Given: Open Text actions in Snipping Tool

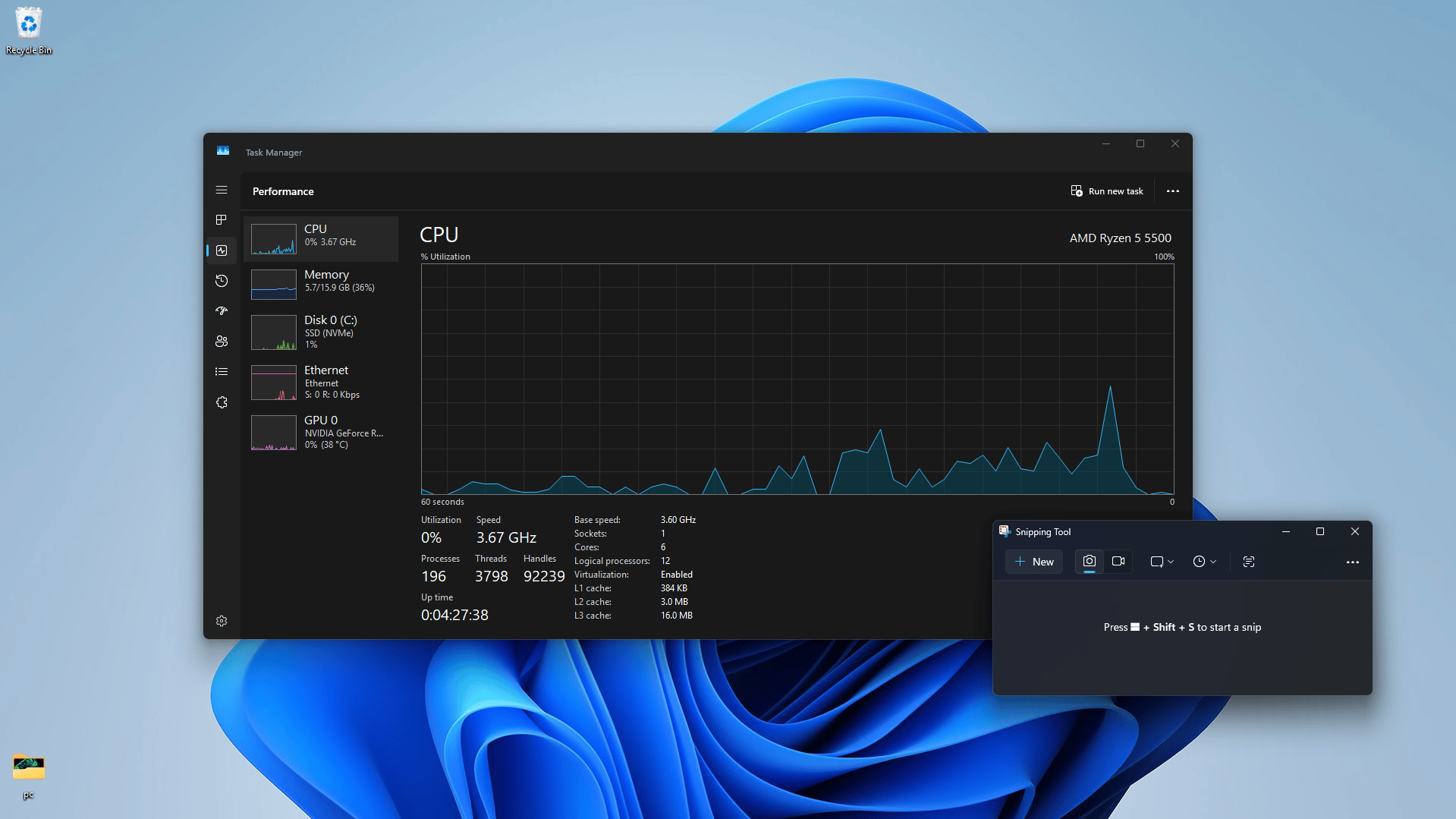Looking at the screenshot, I should click(x=1249, y=562).
